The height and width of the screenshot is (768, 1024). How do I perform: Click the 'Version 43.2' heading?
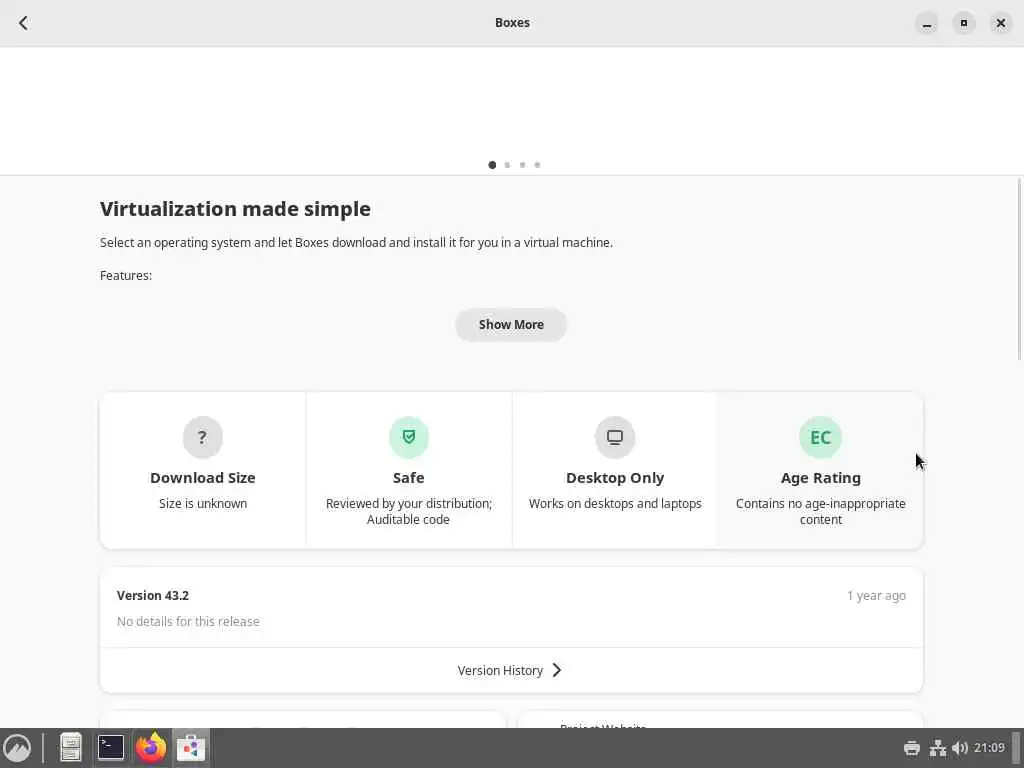coord(153,596)
